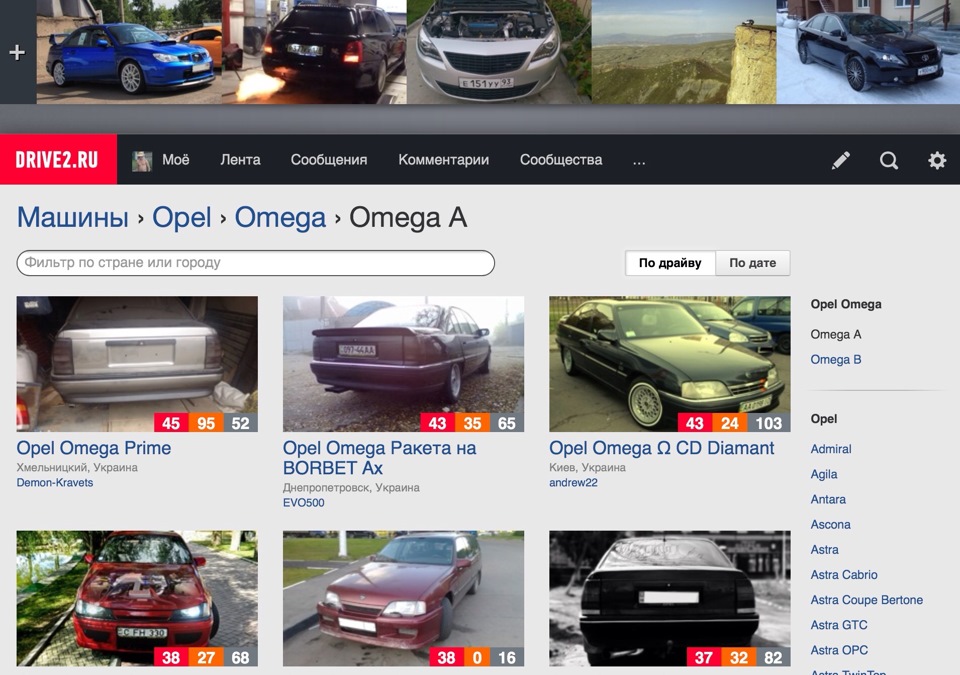
Task: Visit user EVO500 profile
Action: (x=304, y=503)
